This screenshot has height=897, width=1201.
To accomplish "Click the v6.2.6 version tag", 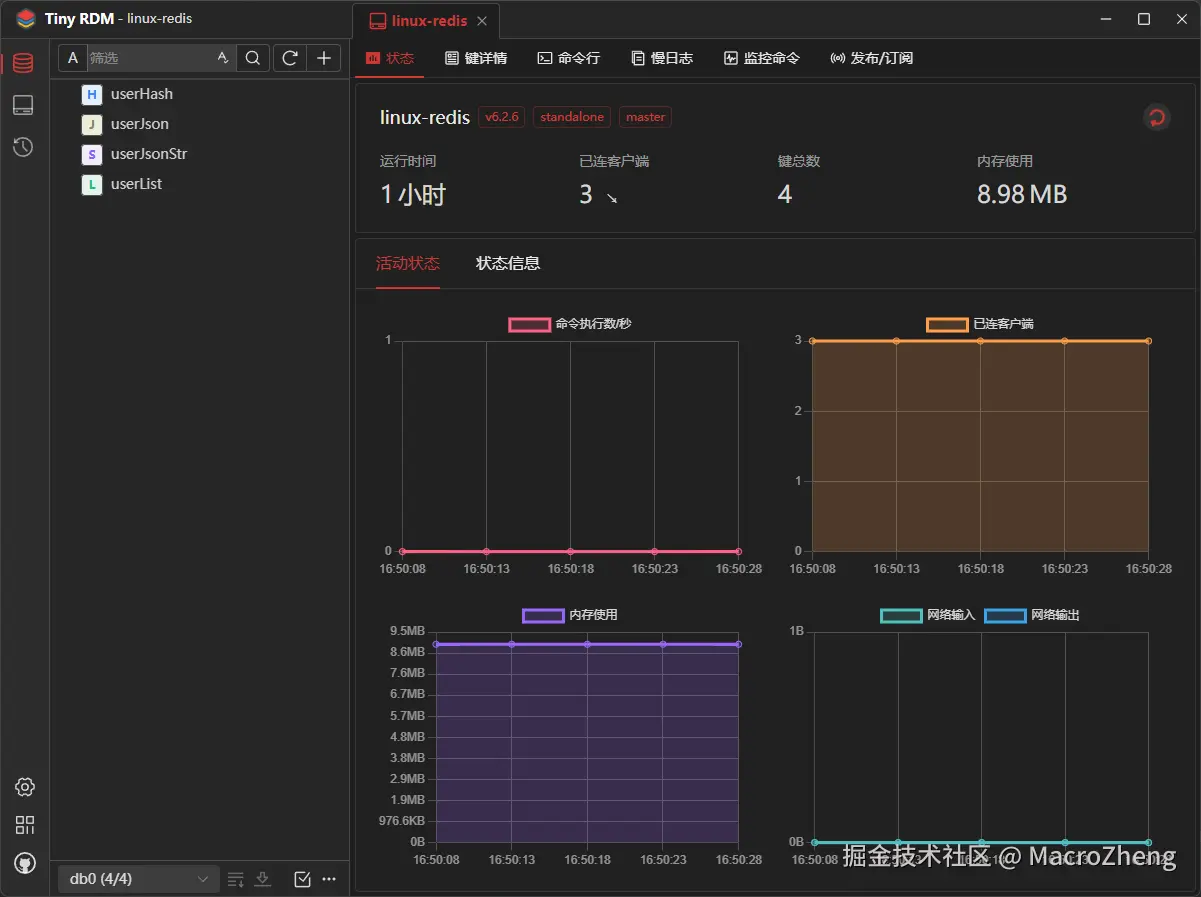I will 502,117.
